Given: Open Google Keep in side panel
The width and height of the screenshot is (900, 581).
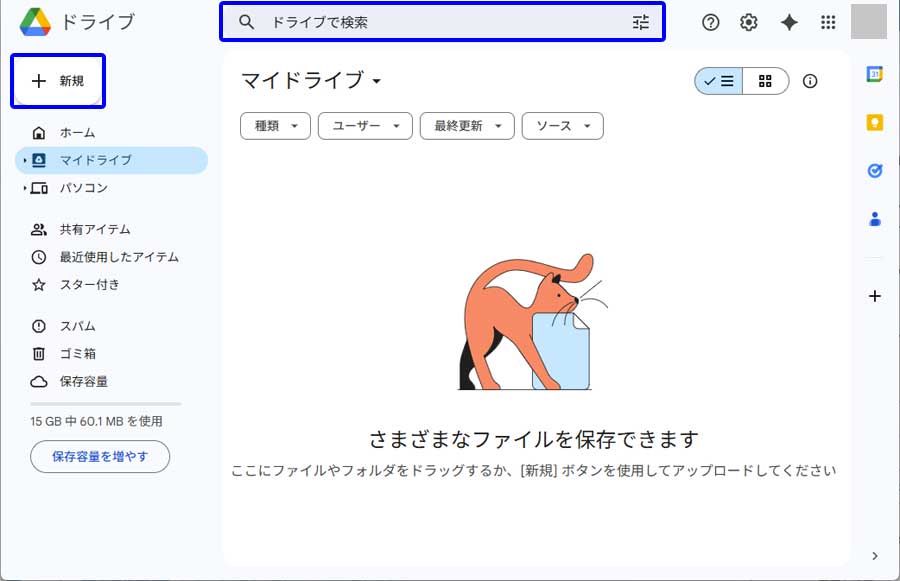Looking at the screenshot, I should (874, 122).
